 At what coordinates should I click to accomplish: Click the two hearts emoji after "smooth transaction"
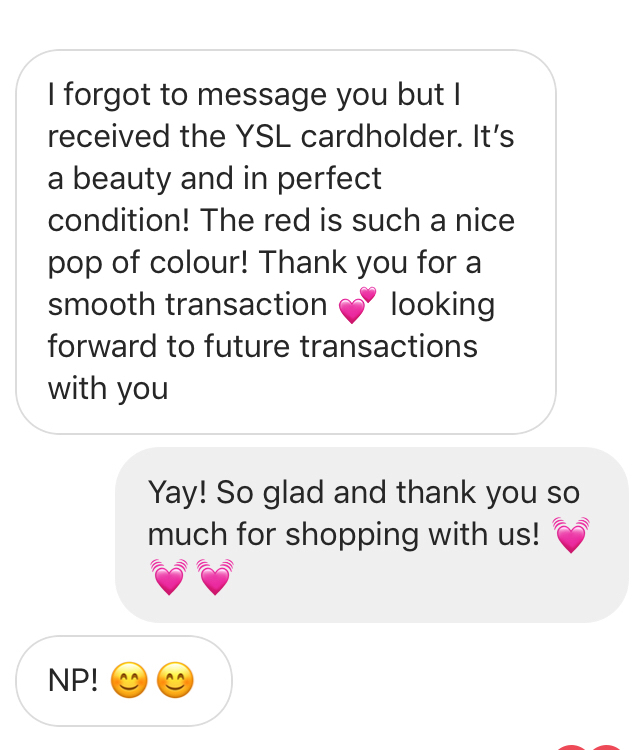click(x=357, y=305)
